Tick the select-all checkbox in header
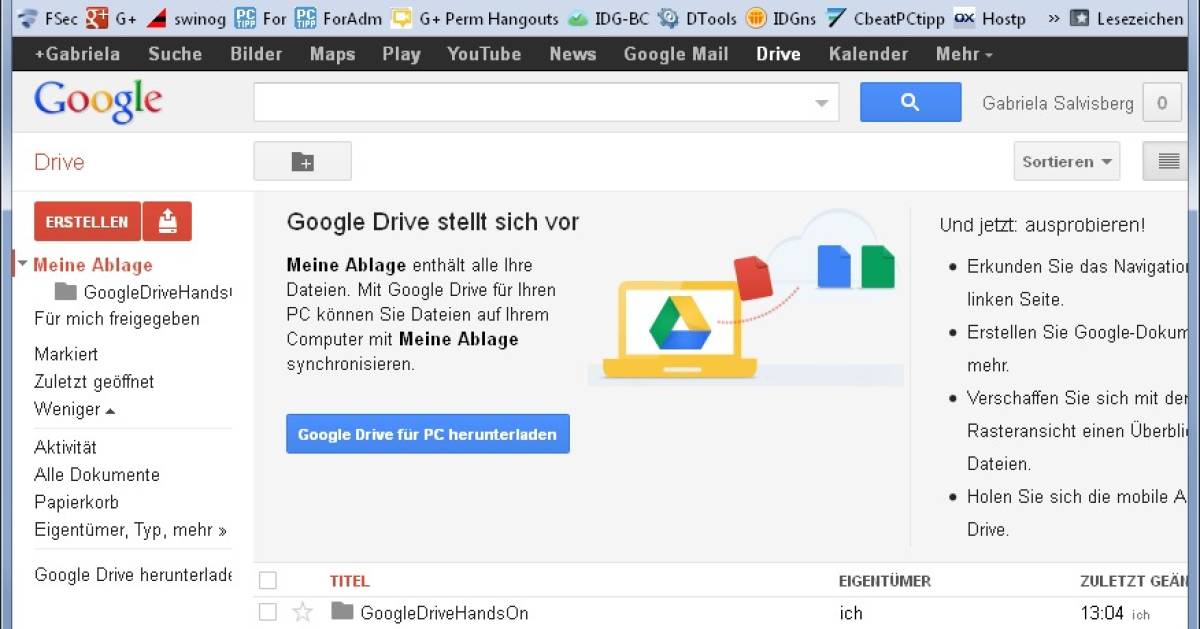The image size is (1200, 629). 267,580
